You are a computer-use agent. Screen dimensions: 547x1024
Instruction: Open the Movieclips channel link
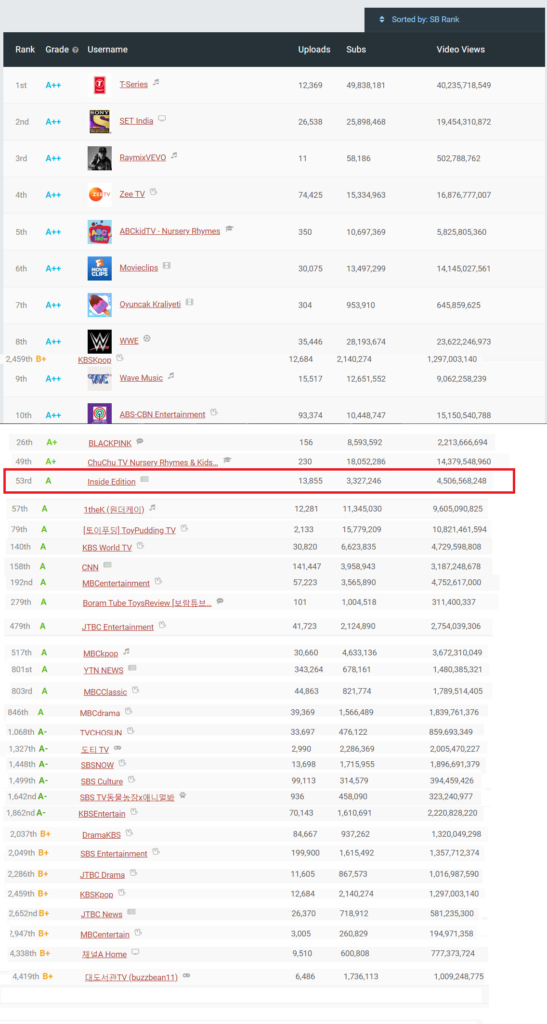(139, 268)
